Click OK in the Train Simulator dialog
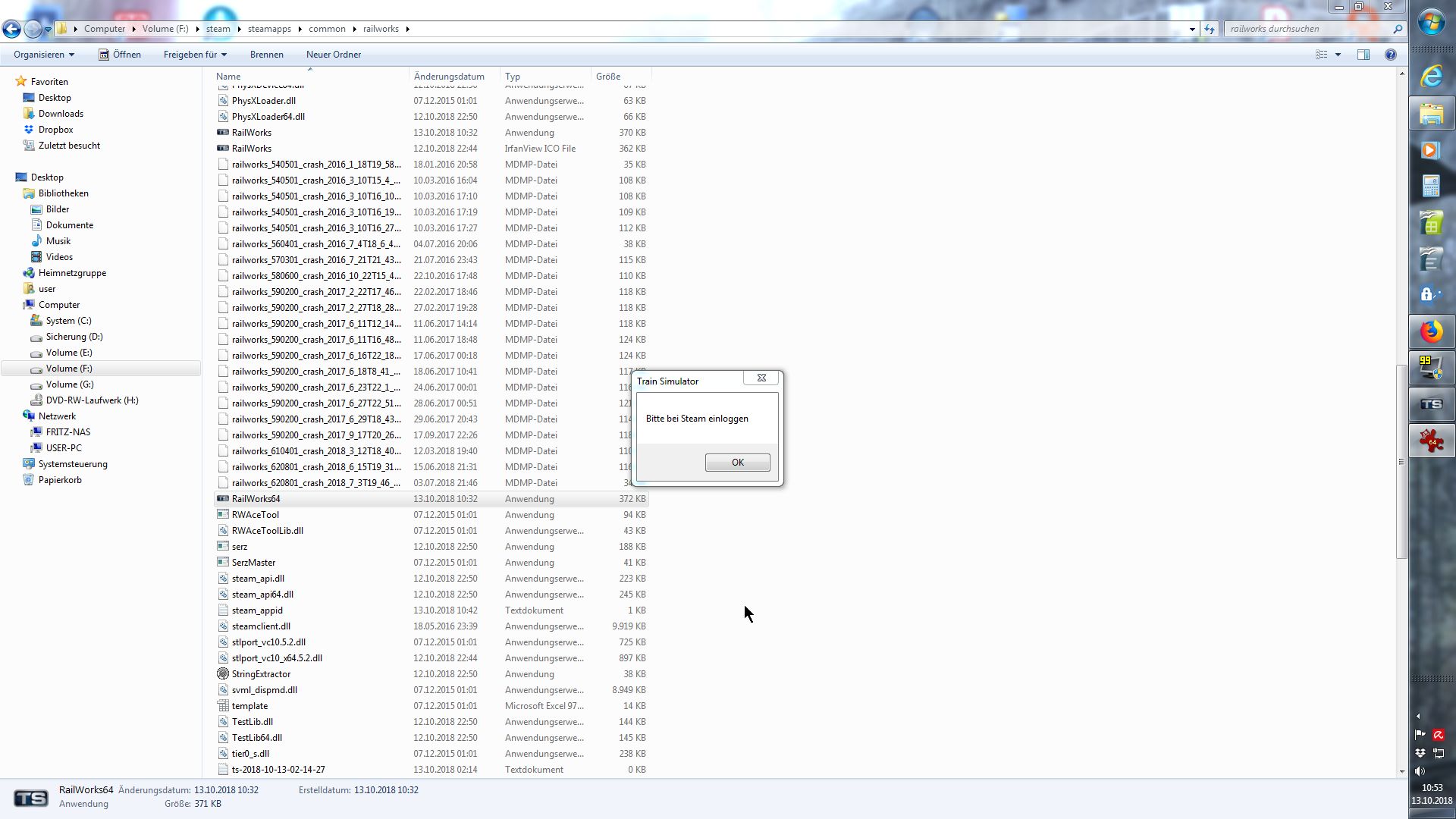Image resolution: width=1456 pixels, height=819 pixels. point(737,463)
